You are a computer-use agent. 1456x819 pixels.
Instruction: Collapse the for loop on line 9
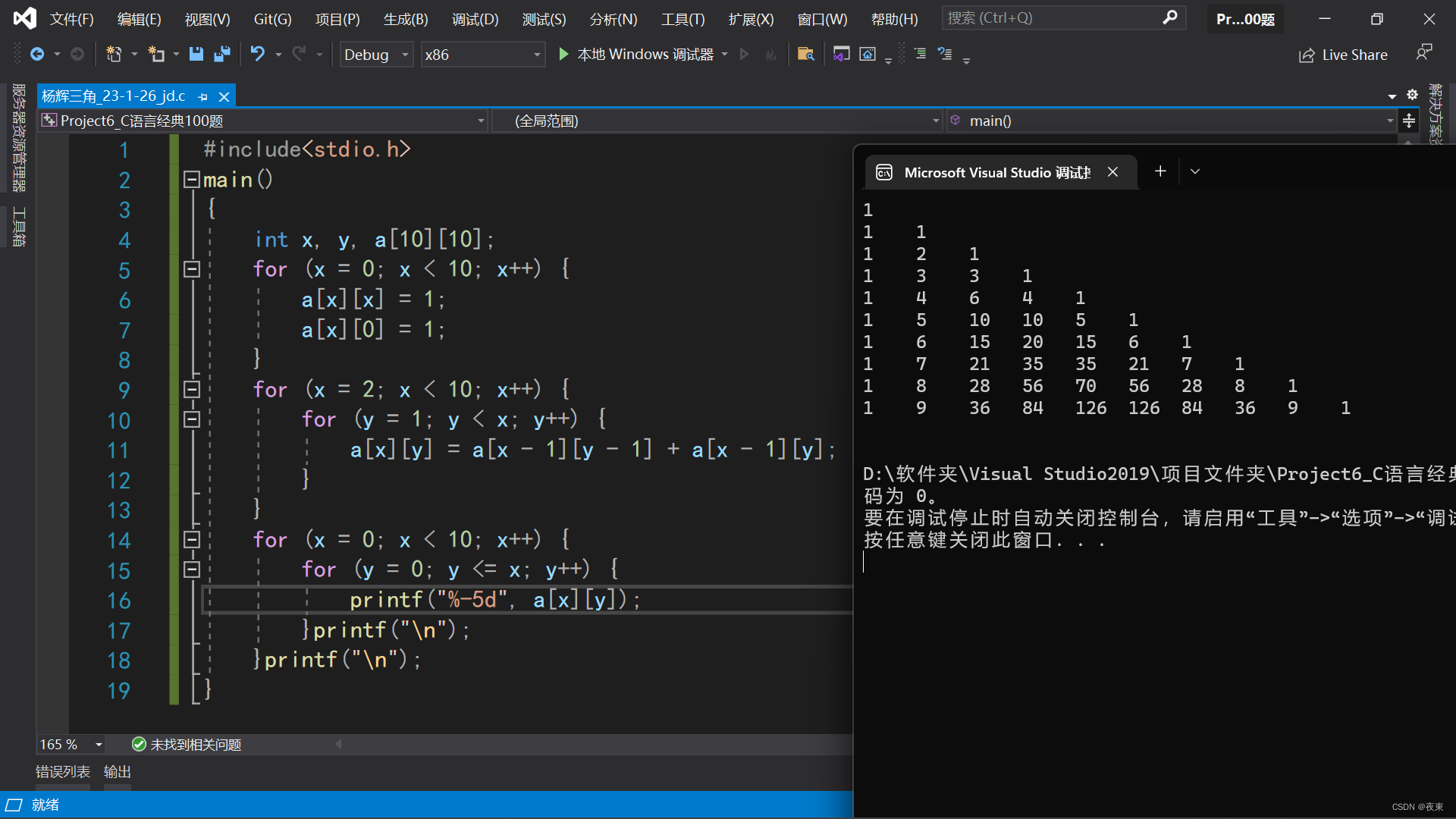tap(191, 390)
